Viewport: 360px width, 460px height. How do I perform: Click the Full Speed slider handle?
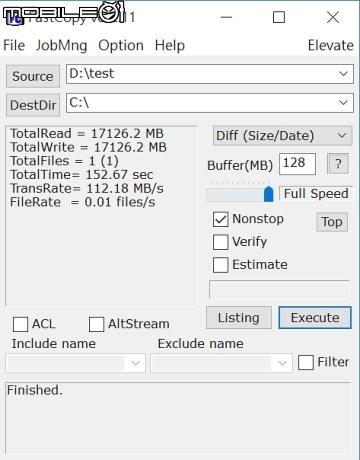[268, 194]
